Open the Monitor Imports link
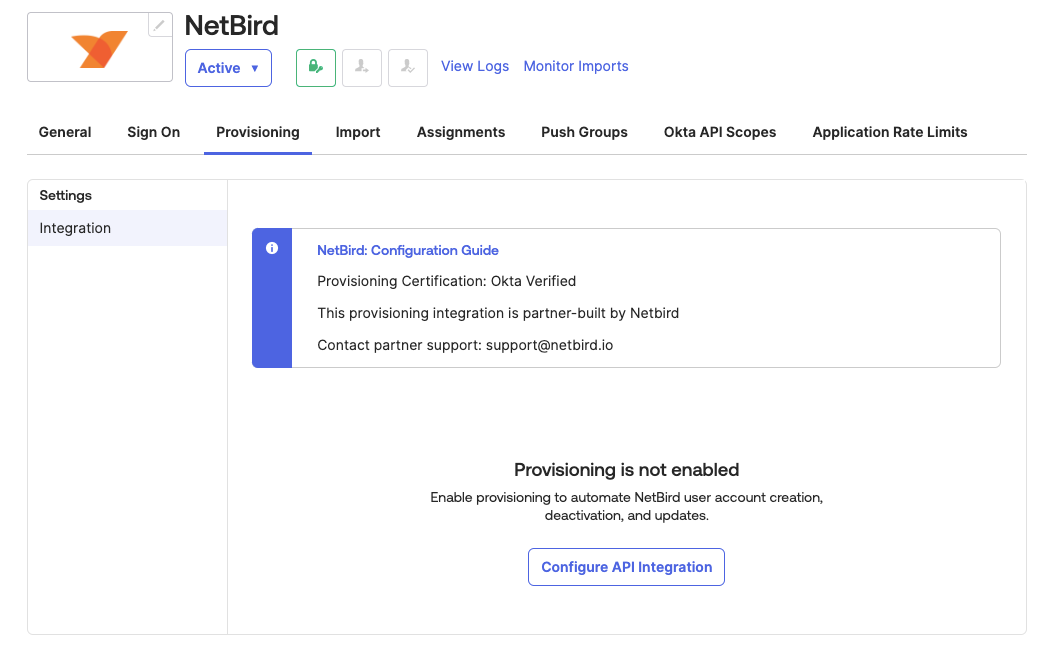 point(576,66)
